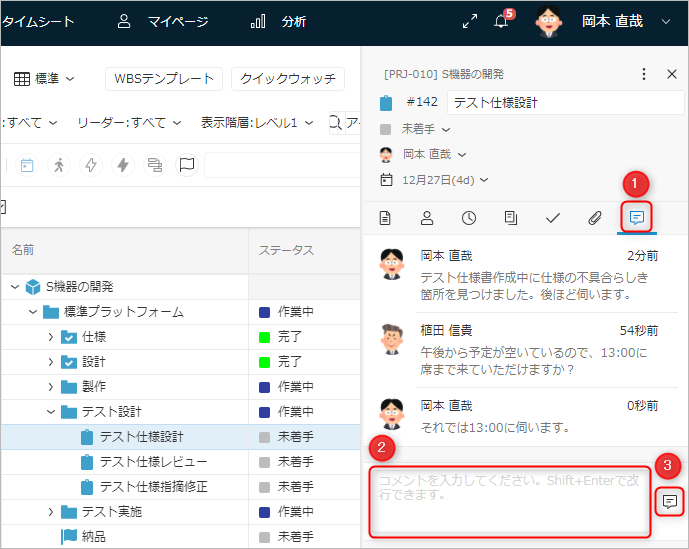This screenshot has width=689, height=549.
Task: Collapse the テスト設計 folder
Action: 51,412
